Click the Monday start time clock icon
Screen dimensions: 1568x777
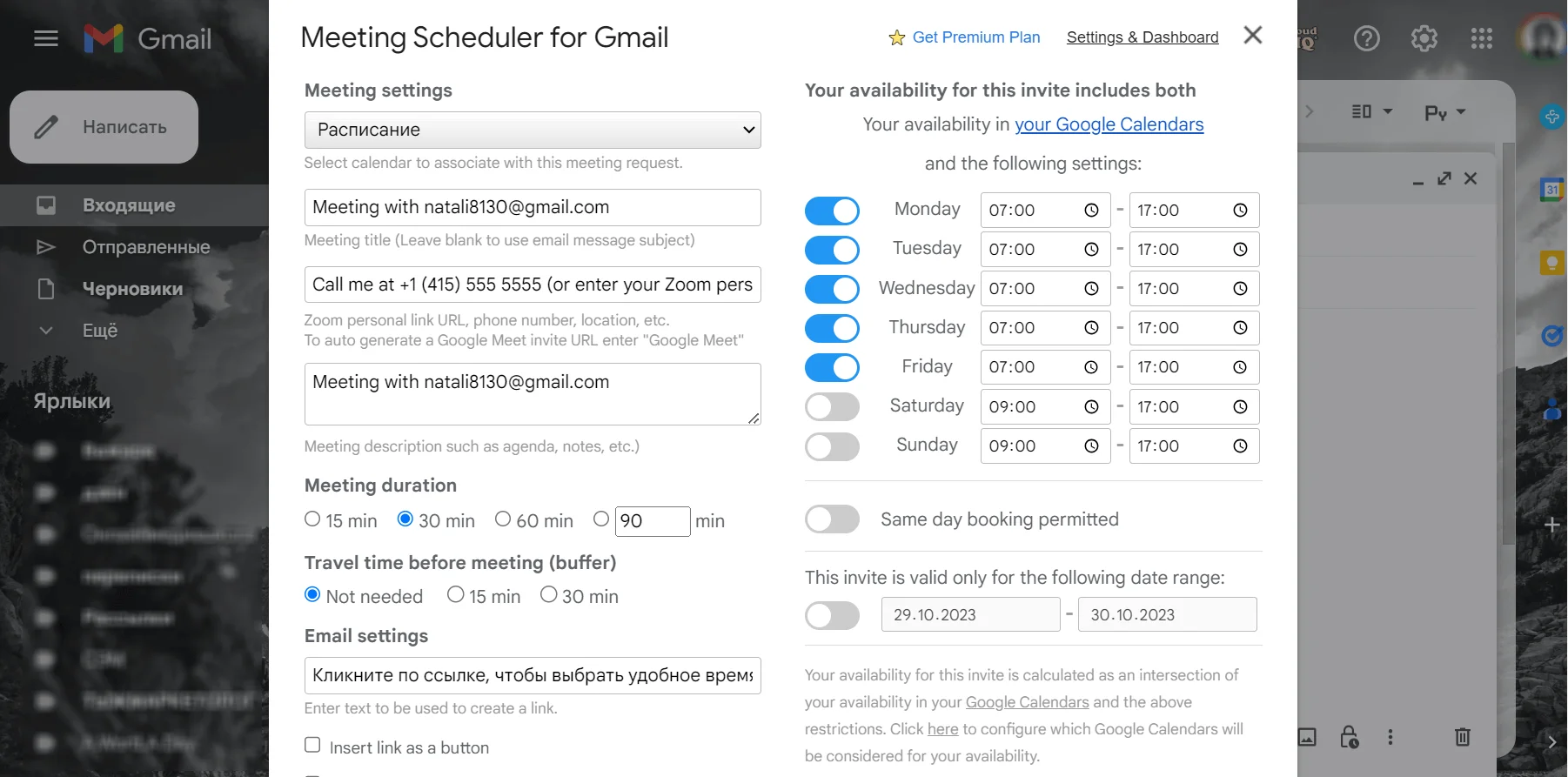[1091, 211]
